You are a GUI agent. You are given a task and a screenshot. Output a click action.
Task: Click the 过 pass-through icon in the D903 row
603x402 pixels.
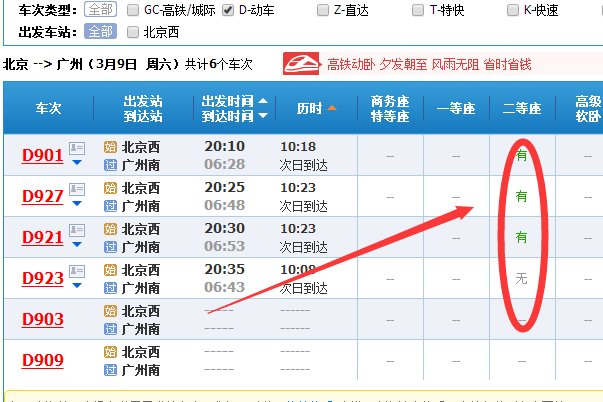coord(110,329)
